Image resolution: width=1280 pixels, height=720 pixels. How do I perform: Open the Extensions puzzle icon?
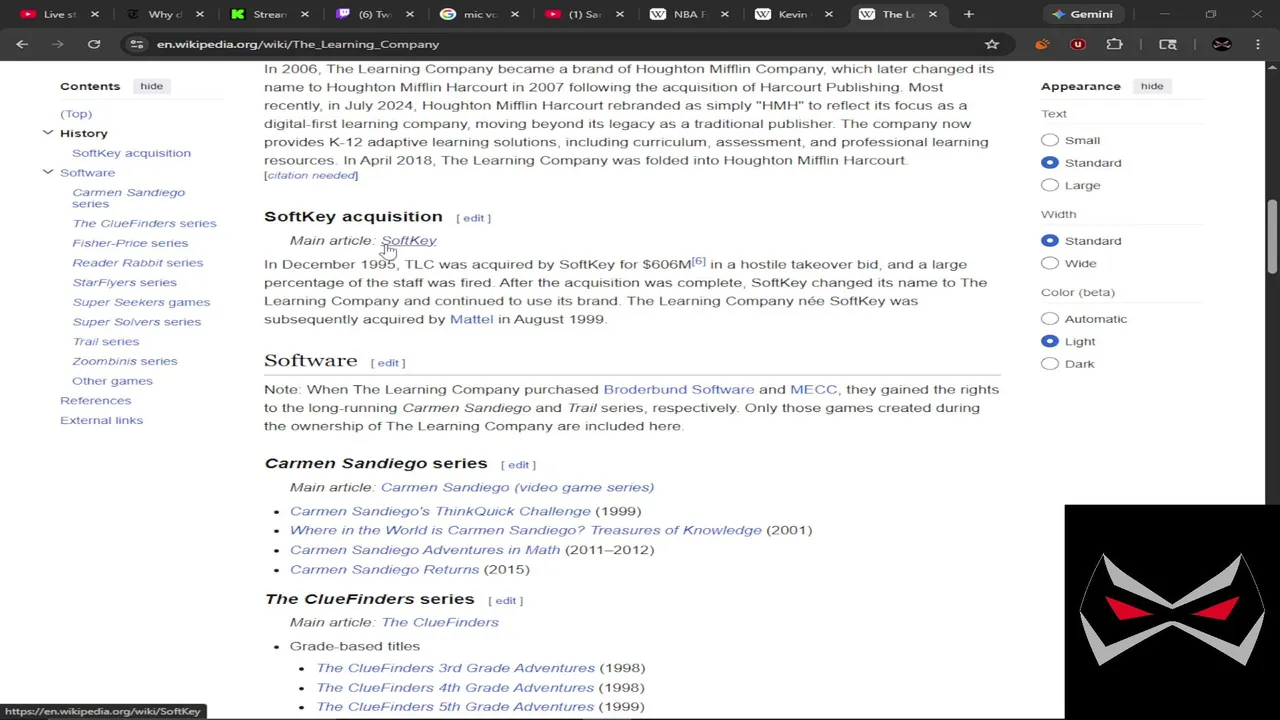1114,44
